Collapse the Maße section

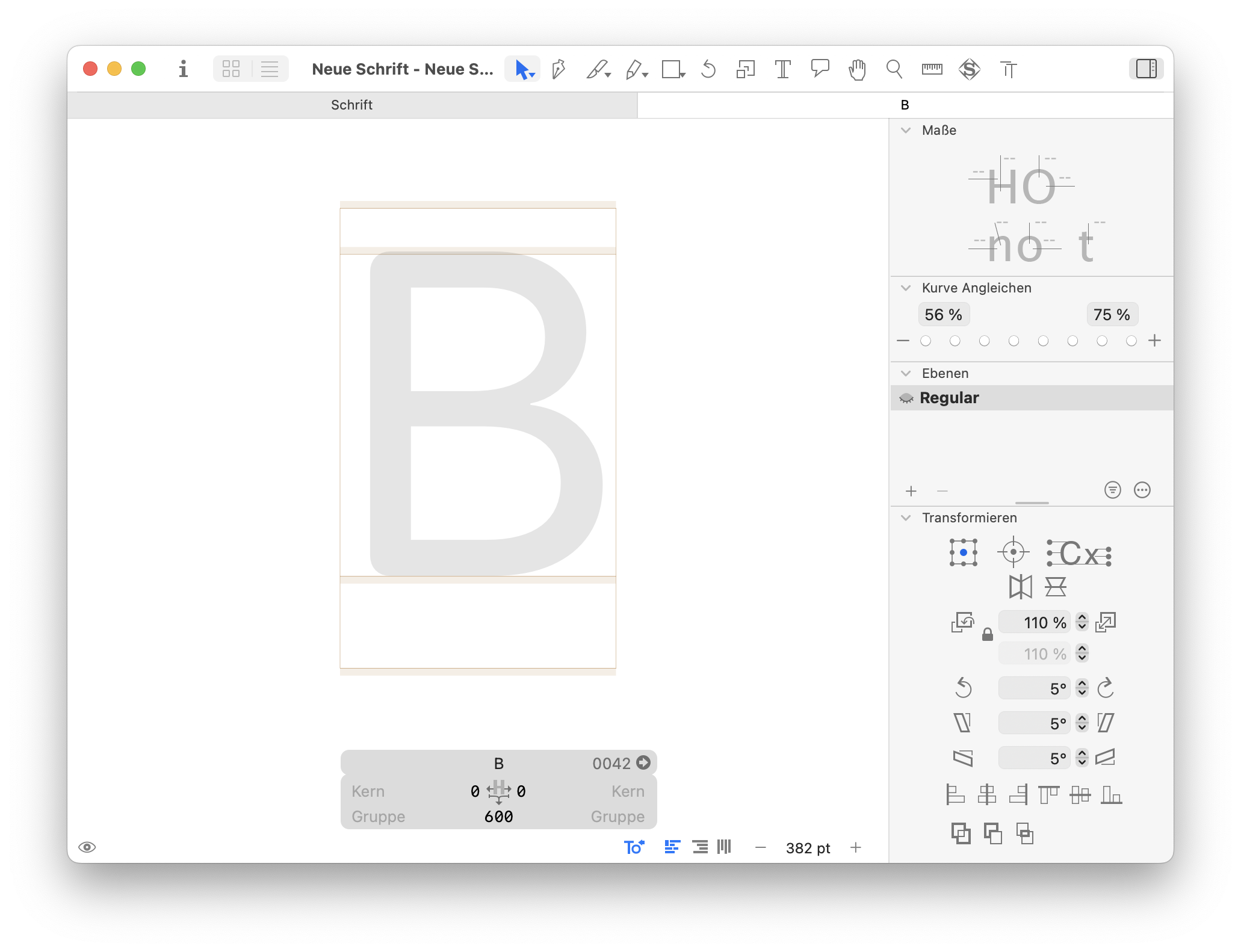pos(906,130)
